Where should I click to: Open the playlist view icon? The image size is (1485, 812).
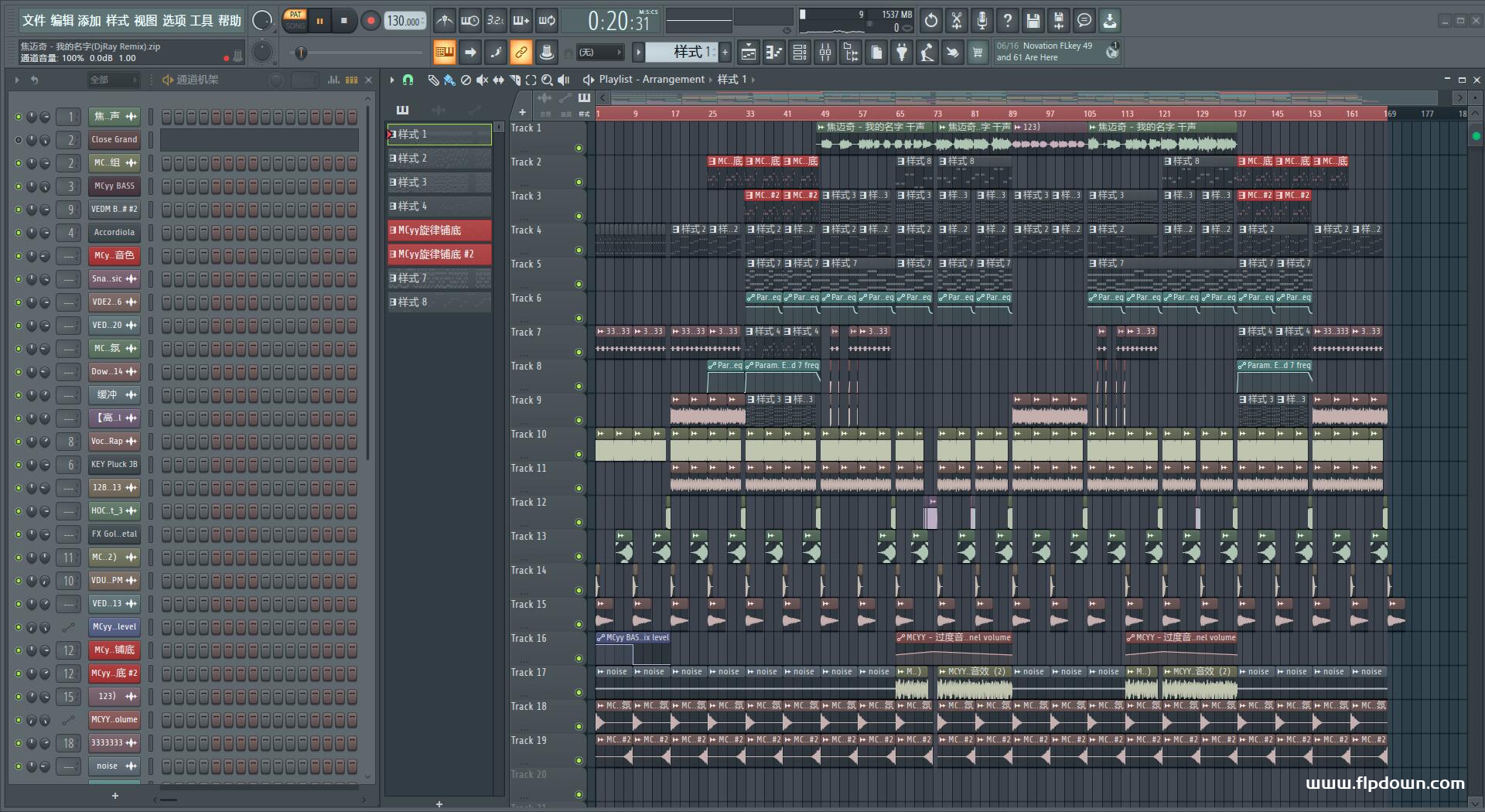click(x=749, y=53)
